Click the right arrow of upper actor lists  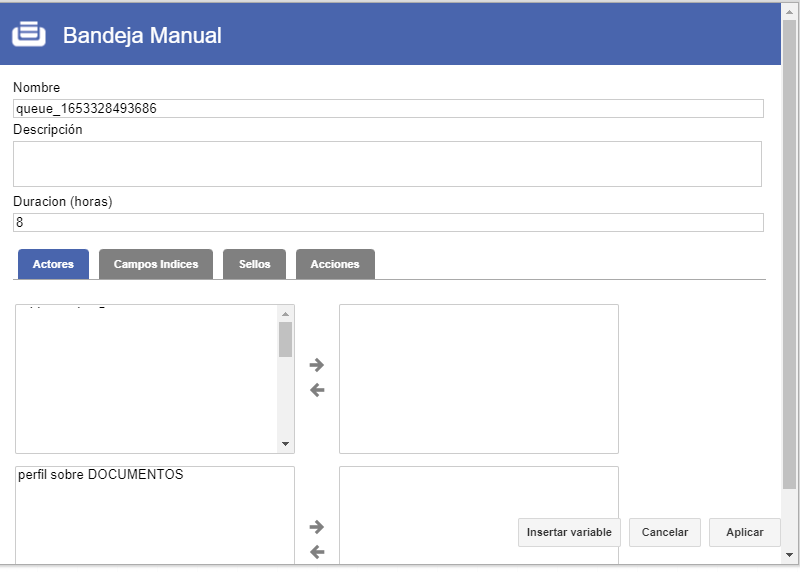tap(317, 365)
